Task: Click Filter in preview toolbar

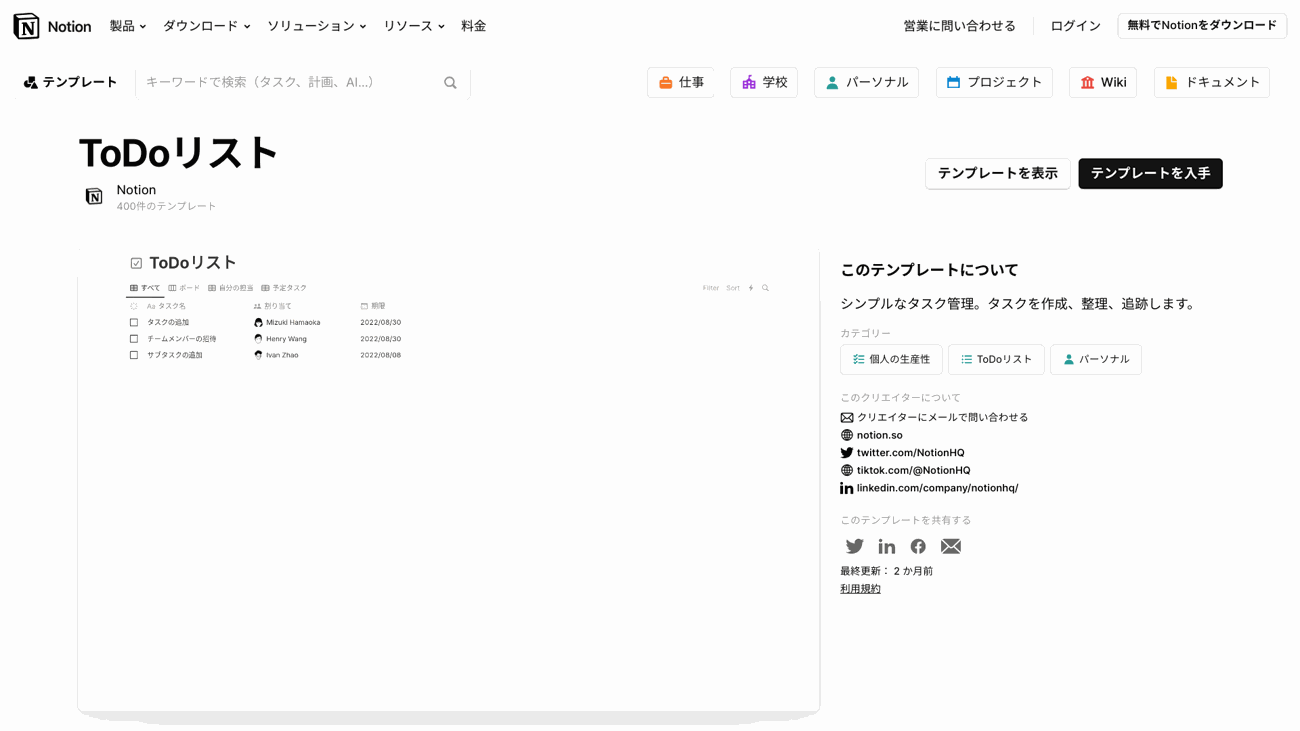Action: tap(711, 288)
